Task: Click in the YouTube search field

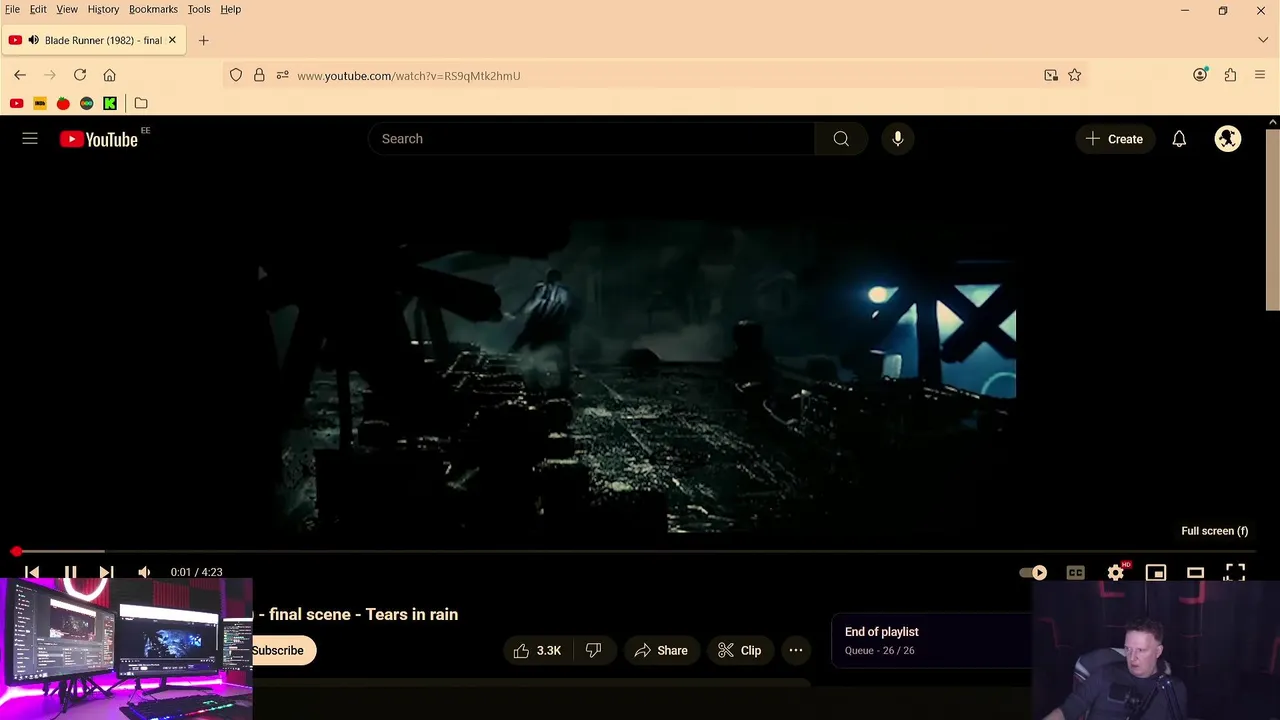Action: tap(592, 139)
